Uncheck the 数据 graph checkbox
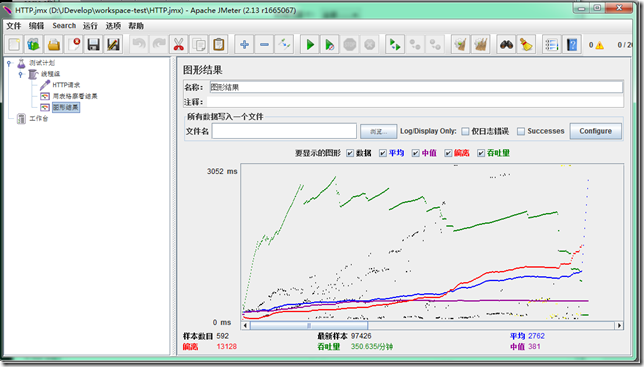Viewport: 644px width, 367px height. [350, 153]
